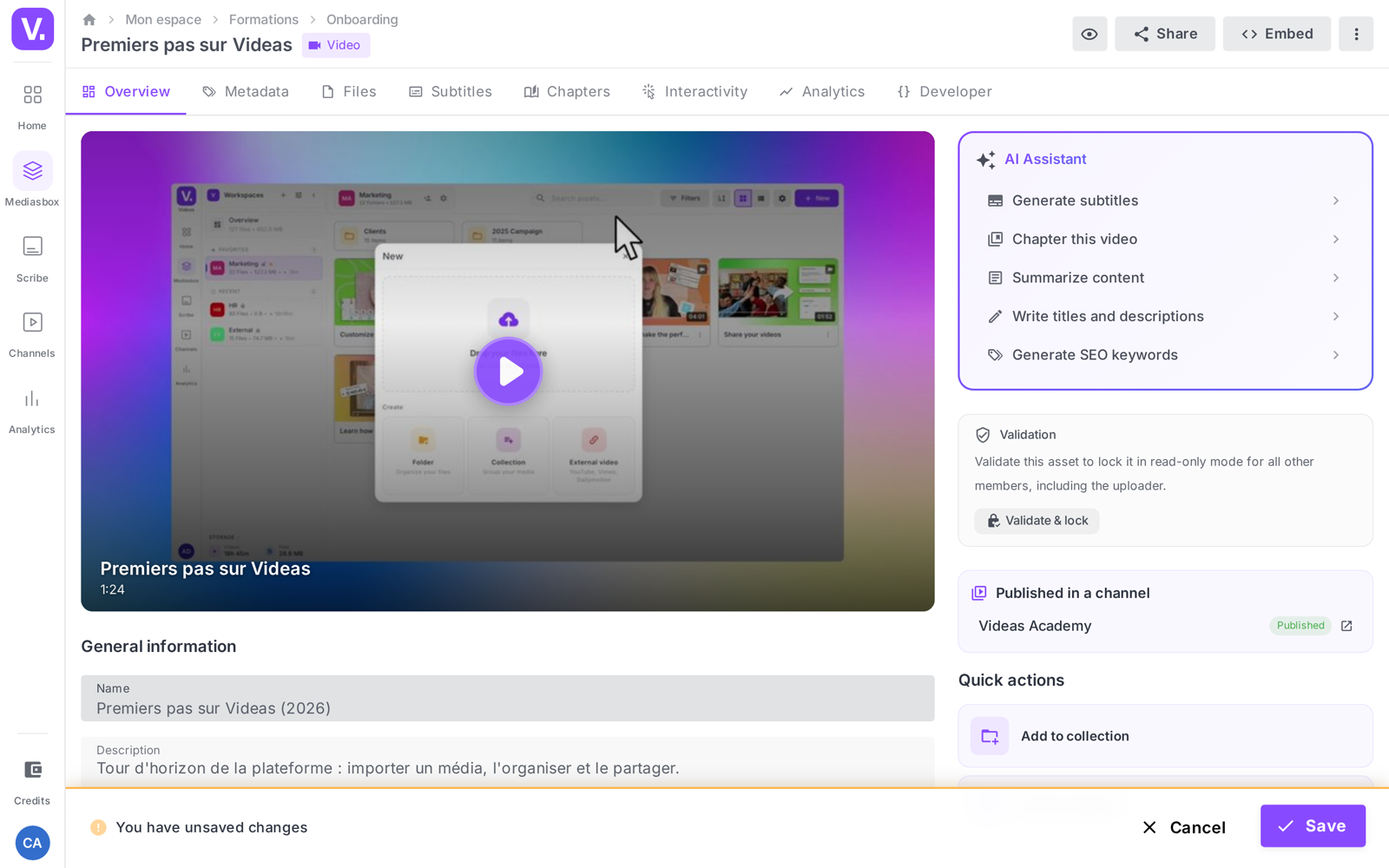Open Videas Academy channel external link
This screenshot has height=868, width=1389.
click(x=1346, y=626)
